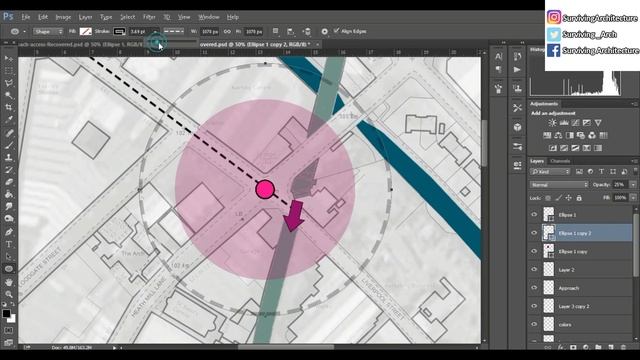The image size is (640, 360).
Task: Select the Move tool
Action: [9, 58]
